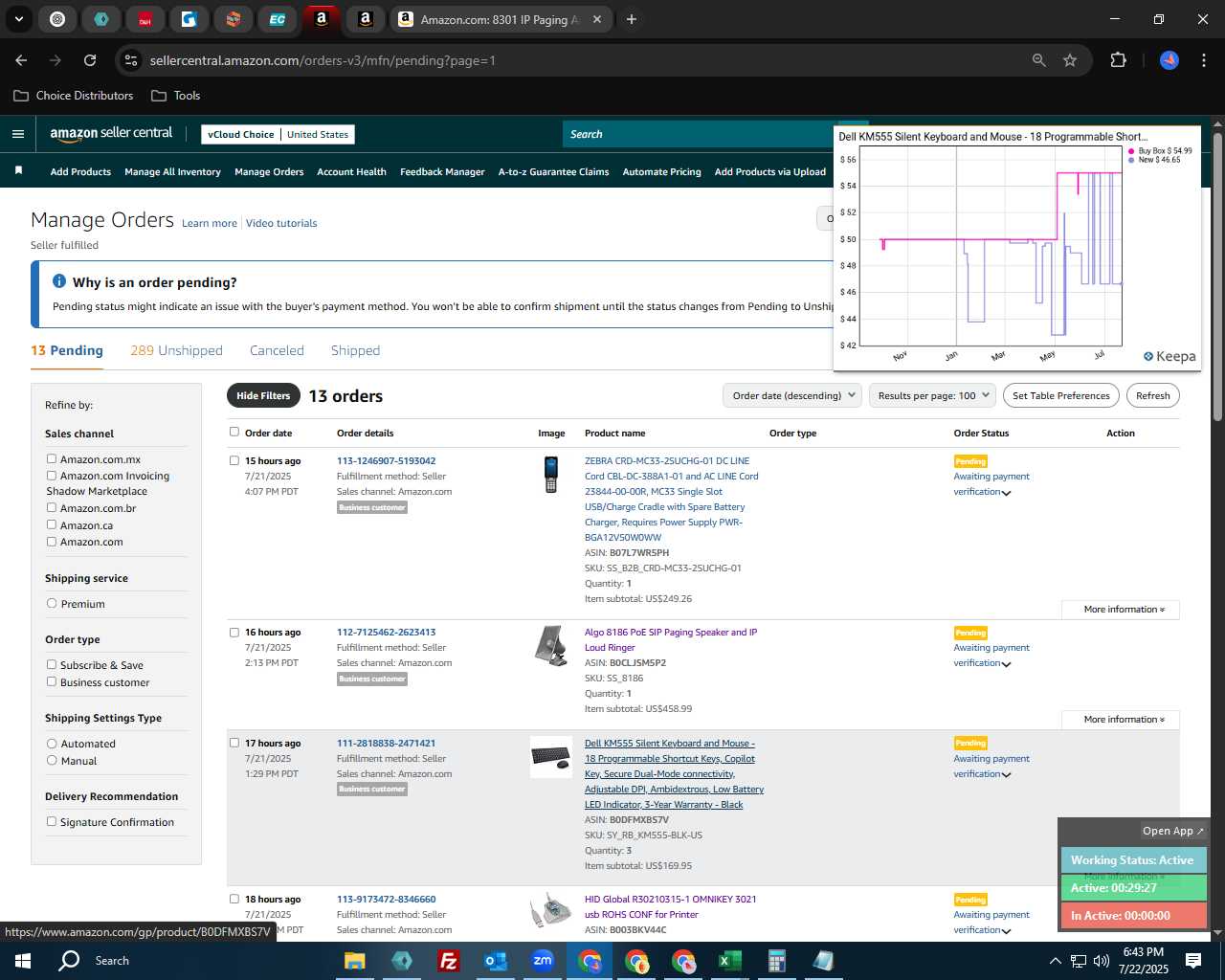Open Outlook from the taskbar
This screenshot has height=980, width=1225.
coord(495,961)
